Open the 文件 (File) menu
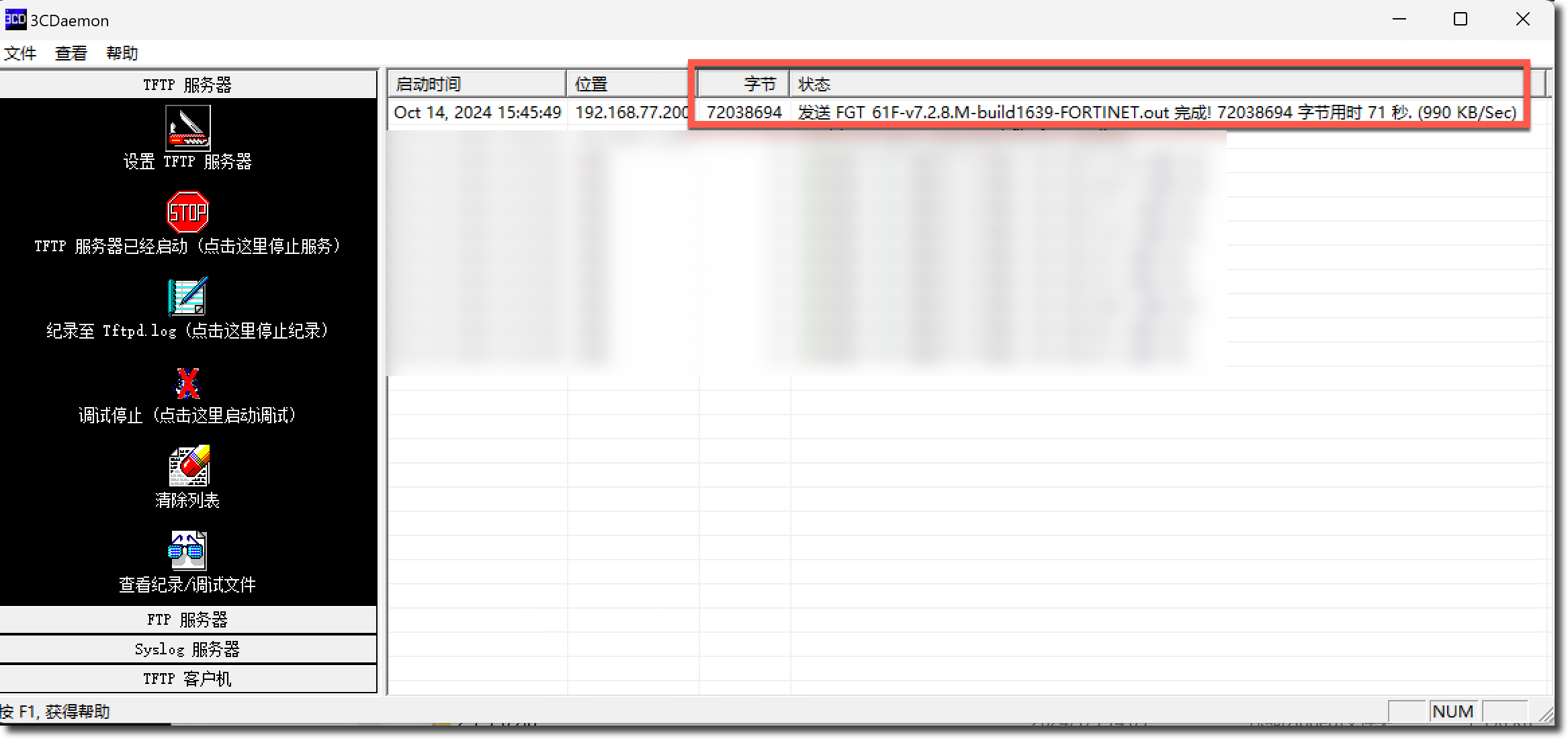Image resolution: width=1568 pixels, height=739 pixels. (20, 53)
